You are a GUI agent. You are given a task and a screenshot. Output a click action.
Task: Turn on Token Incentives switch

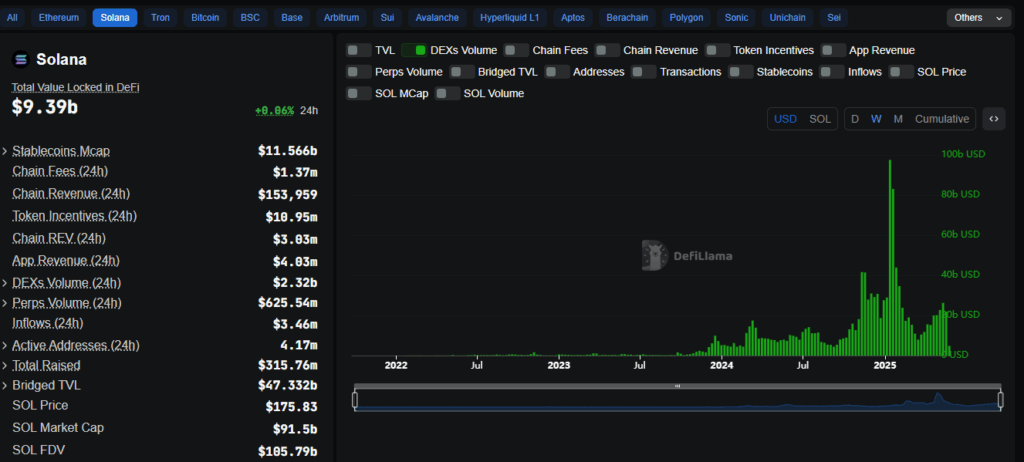click(717, 50)
